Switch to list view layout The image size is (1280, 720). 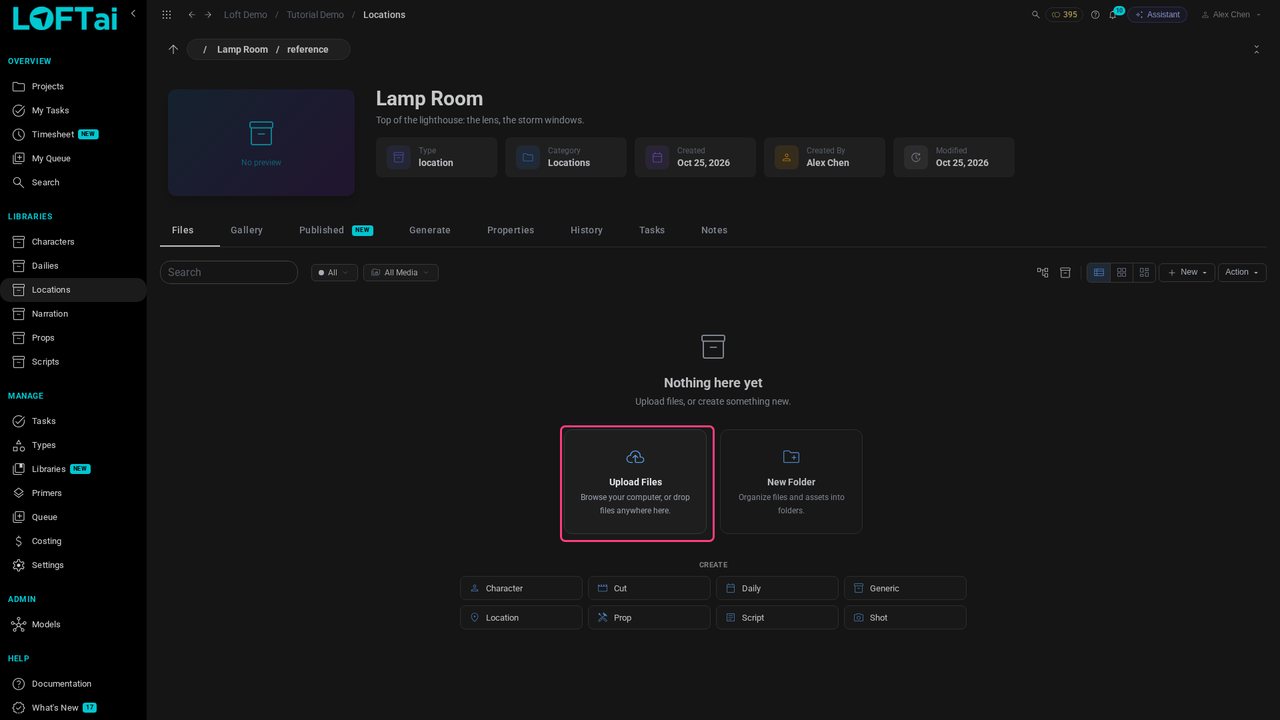point(1099,272)
